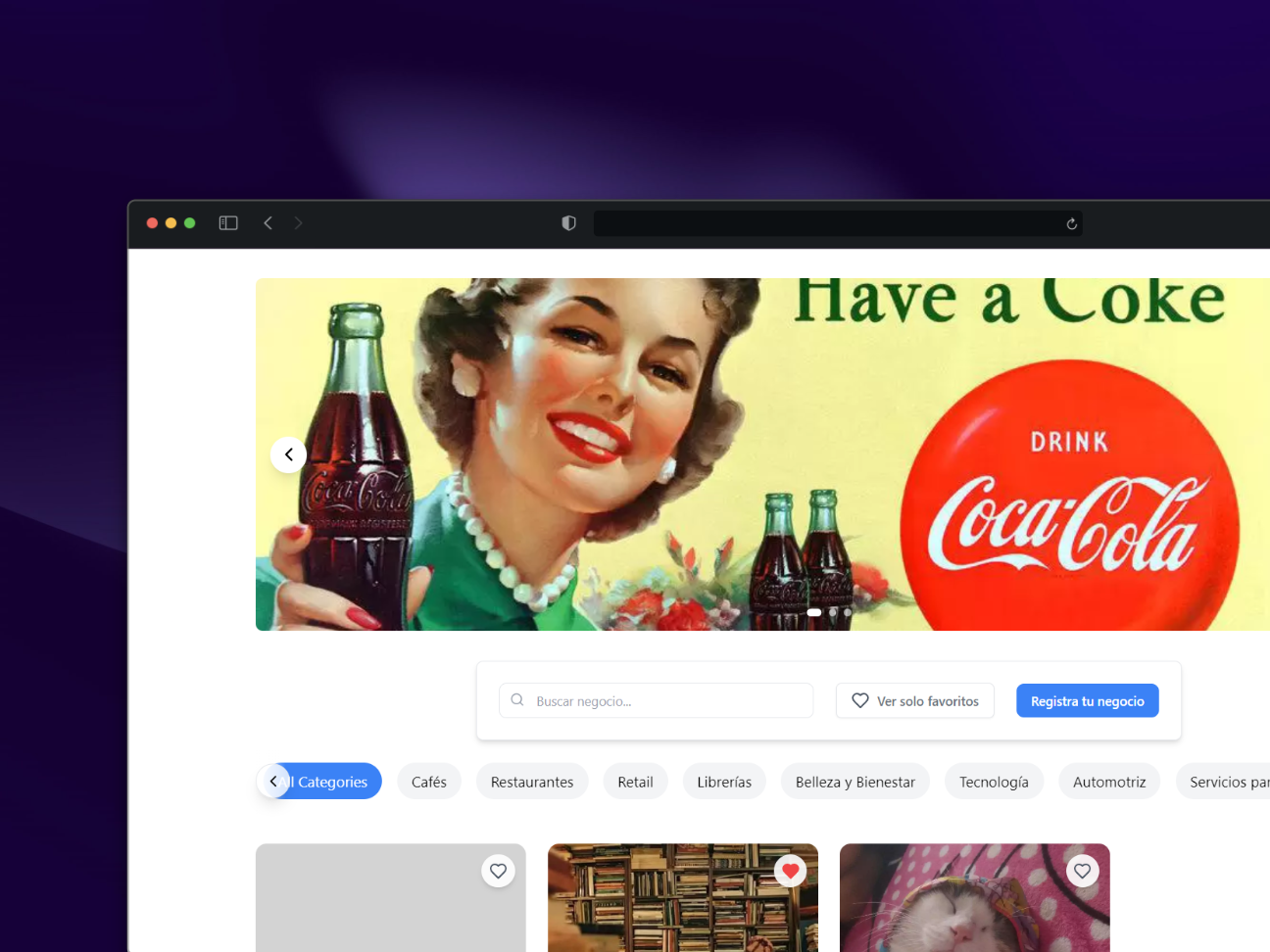Select the Librerías category
The height and width of the screenshot is (952, 1270).
724,781
